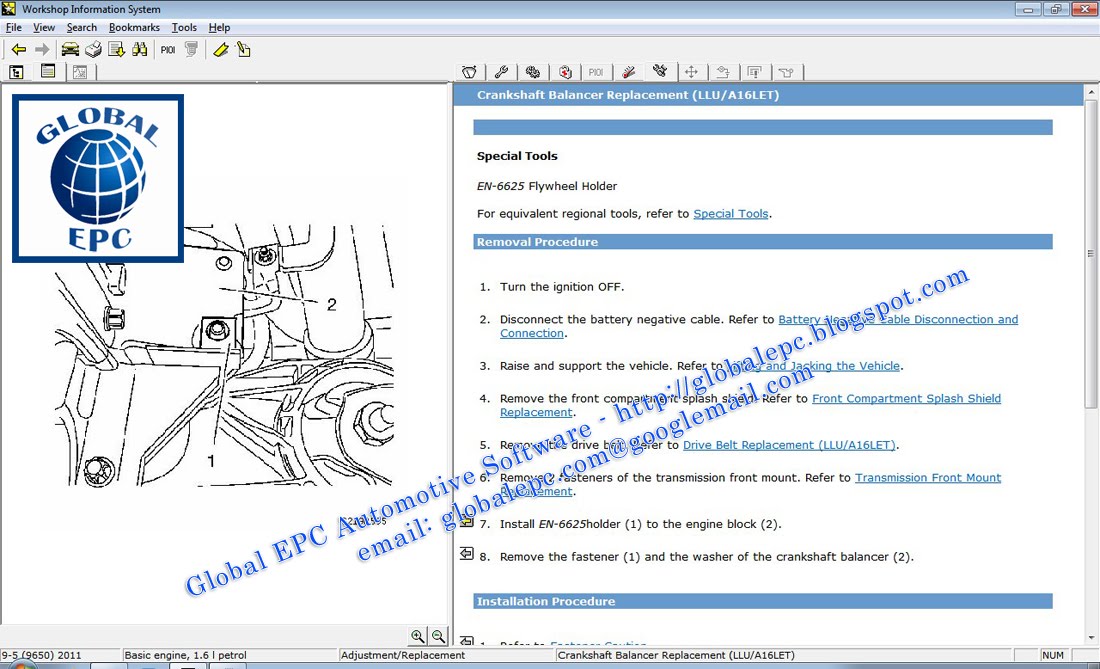Click the windshield icon in document toolbar
The image size is (1100, 669).
tap(469, 72)
